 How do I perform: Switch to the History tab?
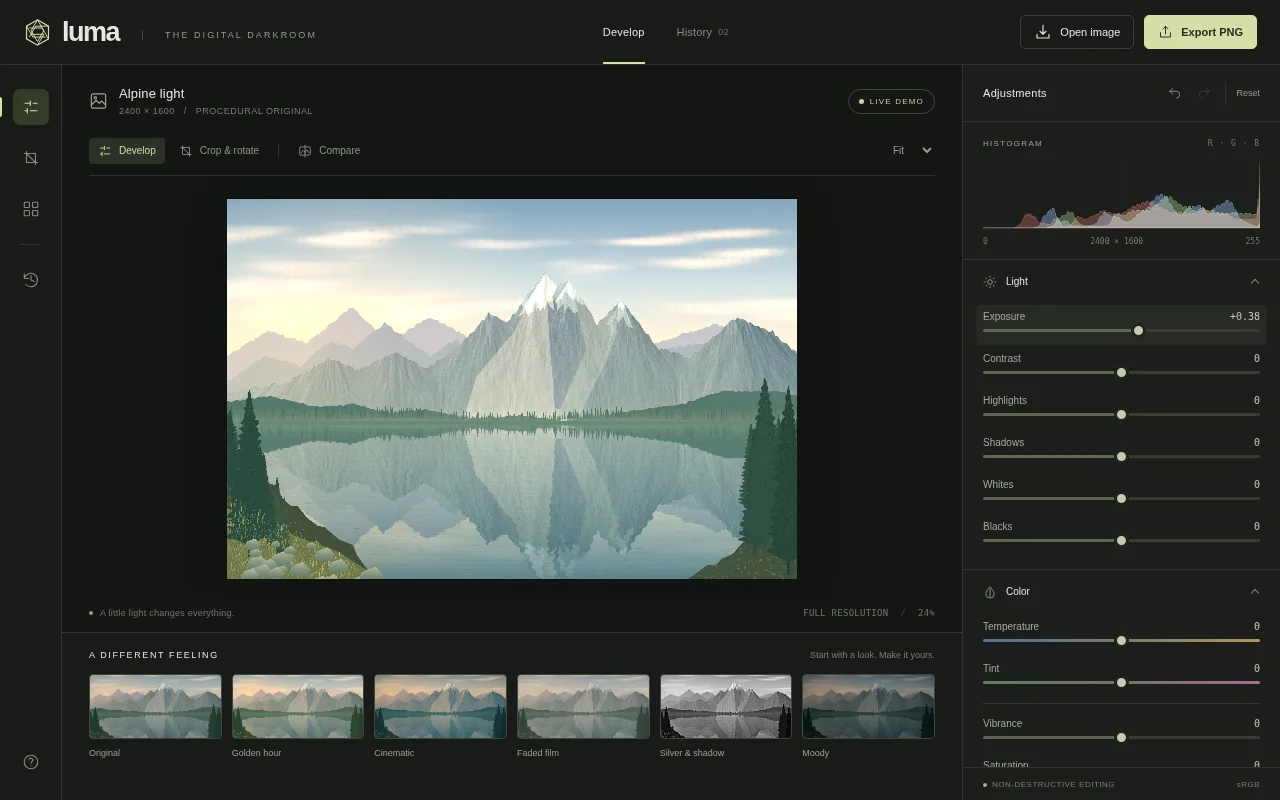click(x=702, y=32)
